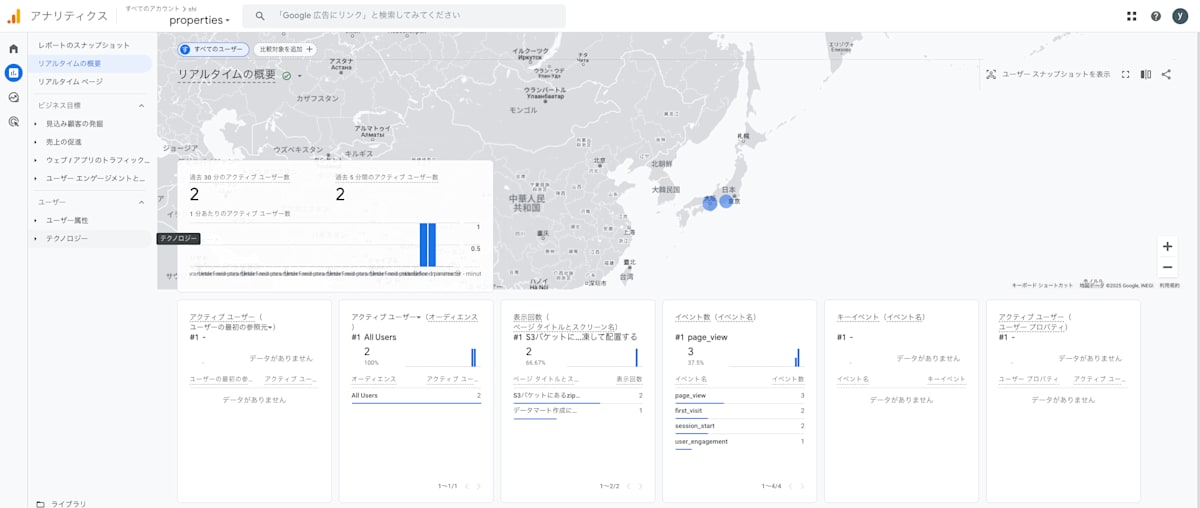Select リアルタイムの概要 in sidebar
The height and width of the screenshot is (508, 1200).
point(91,63)
